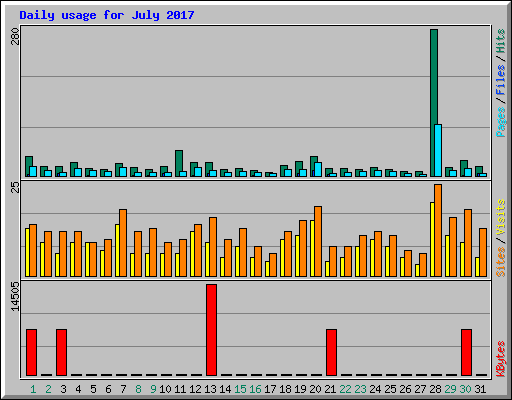The image size is (512, 400).
Task: Click the red KBytes bar for day 30
Action: coord(466,352)
